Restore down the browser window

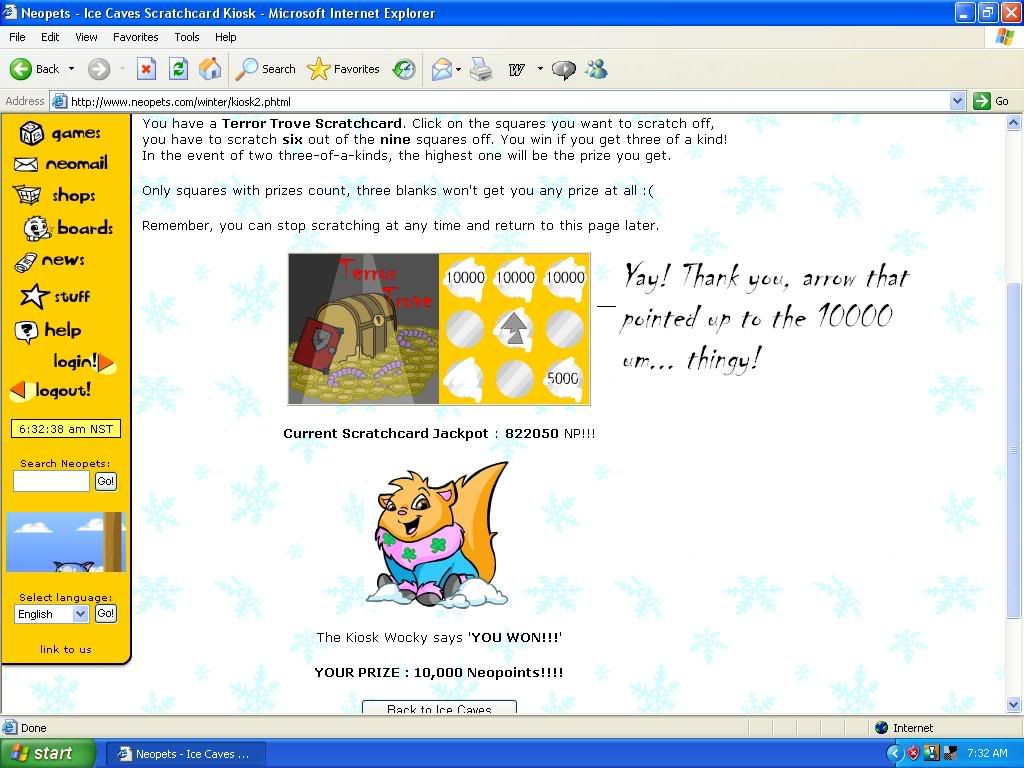pos(988,12)
